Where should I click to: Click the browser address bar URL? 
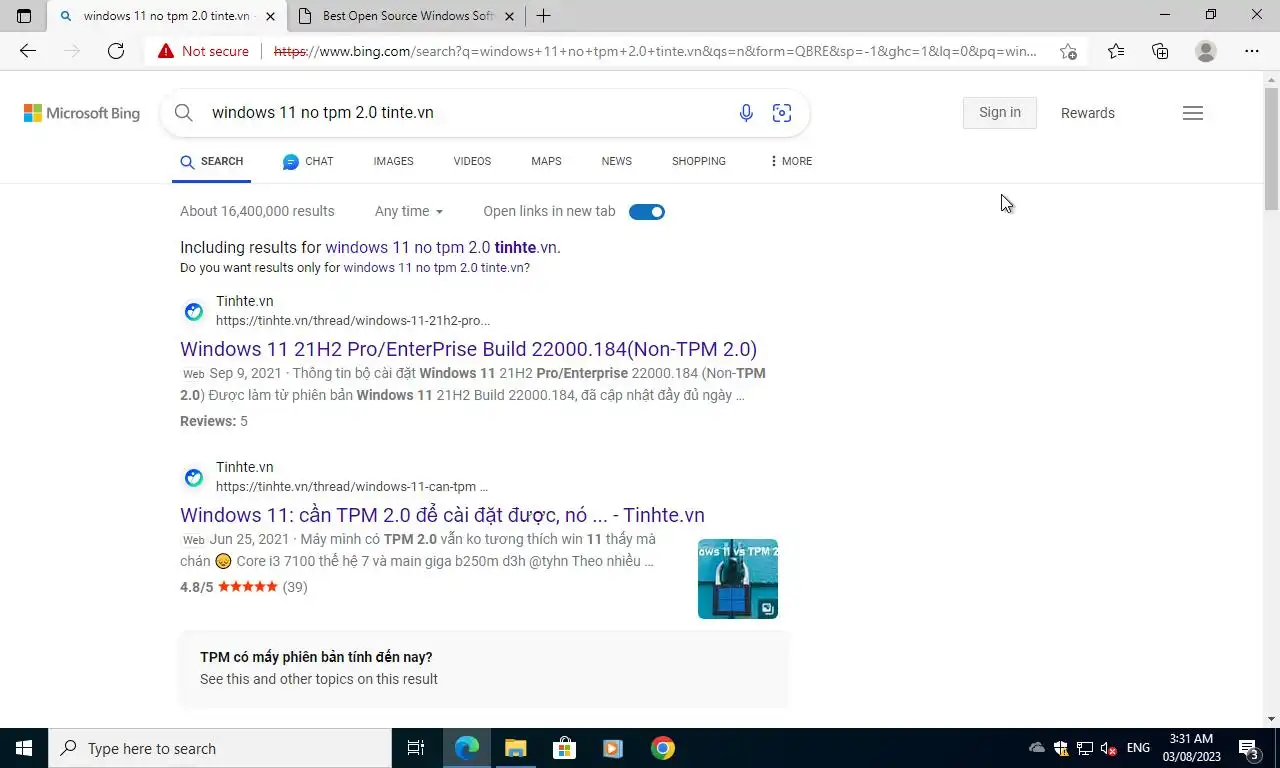(655, 51)
